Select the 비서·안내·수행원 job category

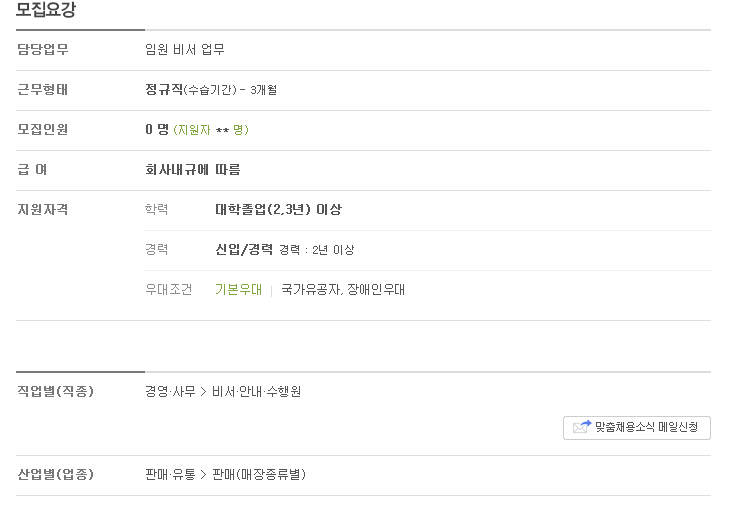(256, 392)
